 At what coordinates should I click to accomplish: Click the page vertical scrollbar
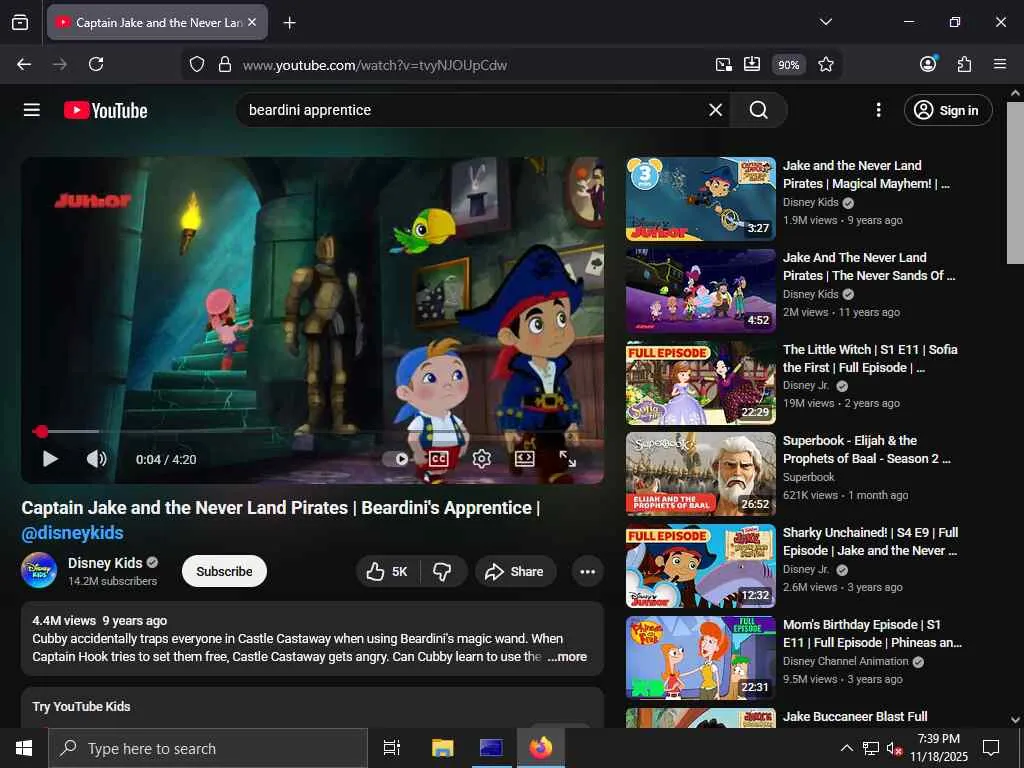click(x=1015, y=183)
